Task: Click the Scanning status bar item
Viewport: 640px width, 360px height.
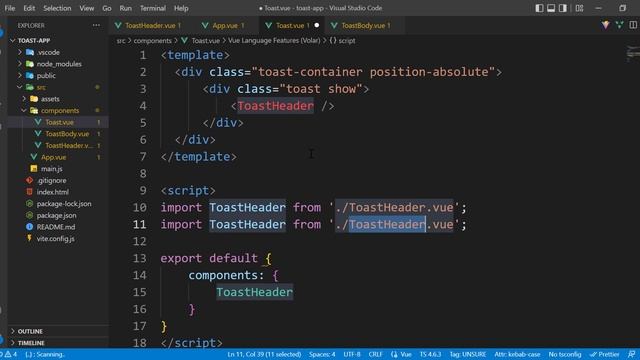Action: [x=45, y=354]
